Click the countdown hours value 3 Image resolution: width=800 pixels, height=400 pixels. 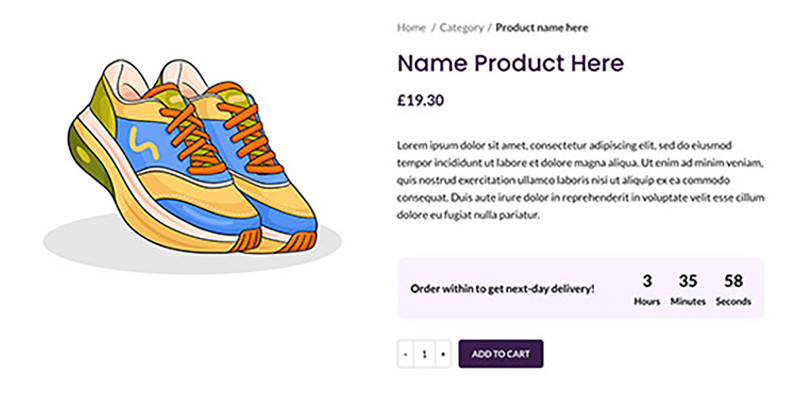click(647, 281)
